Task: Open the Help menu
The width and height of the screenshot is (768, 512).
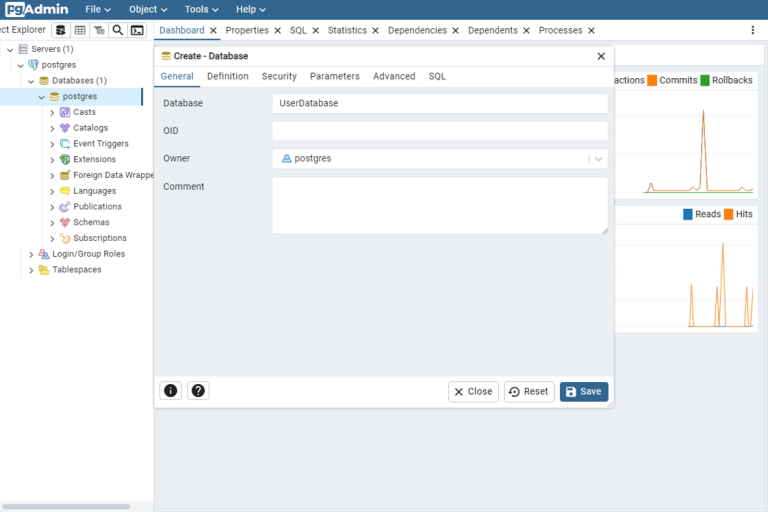Action: point(250,9)
